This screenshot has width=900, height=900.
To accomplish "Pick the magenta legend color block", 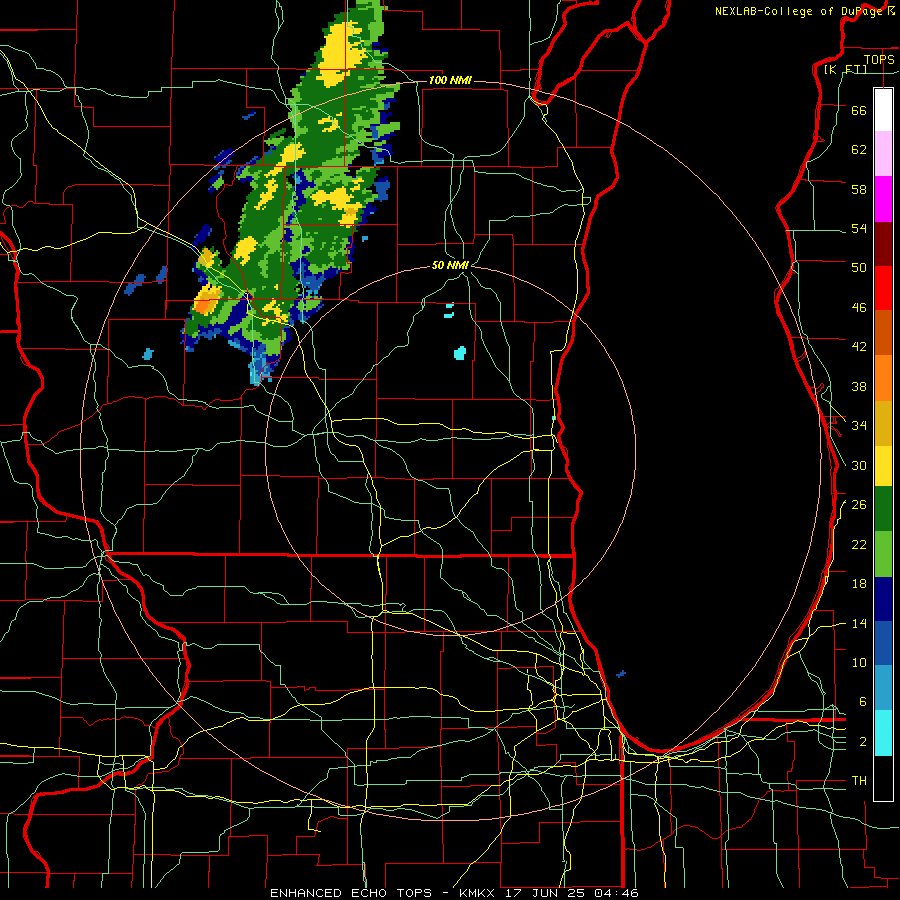I will [883, 199].
